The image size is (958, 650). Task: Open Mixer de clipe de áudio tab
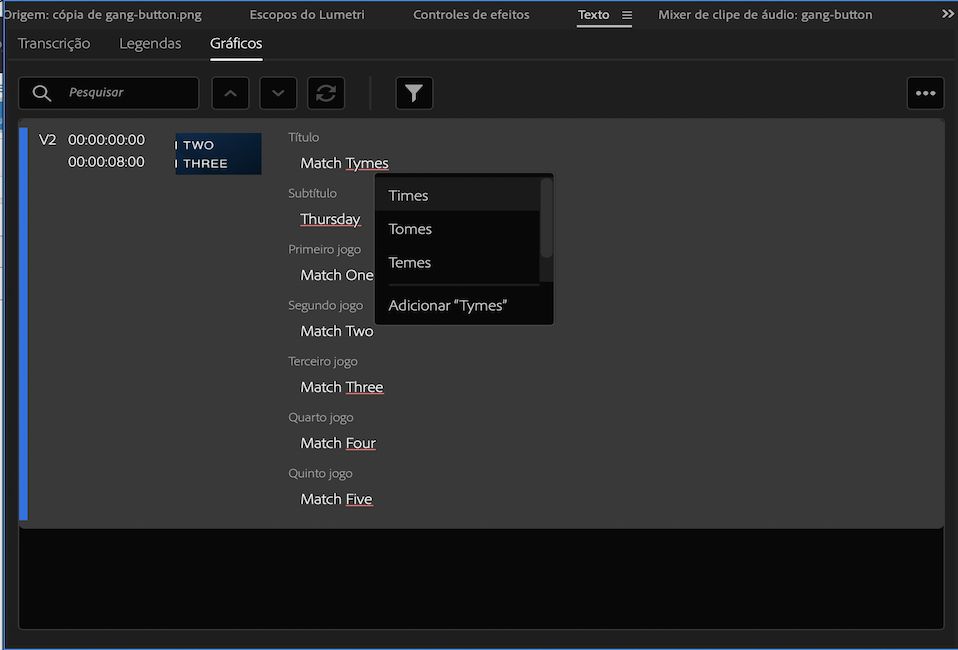pos(765,15)
